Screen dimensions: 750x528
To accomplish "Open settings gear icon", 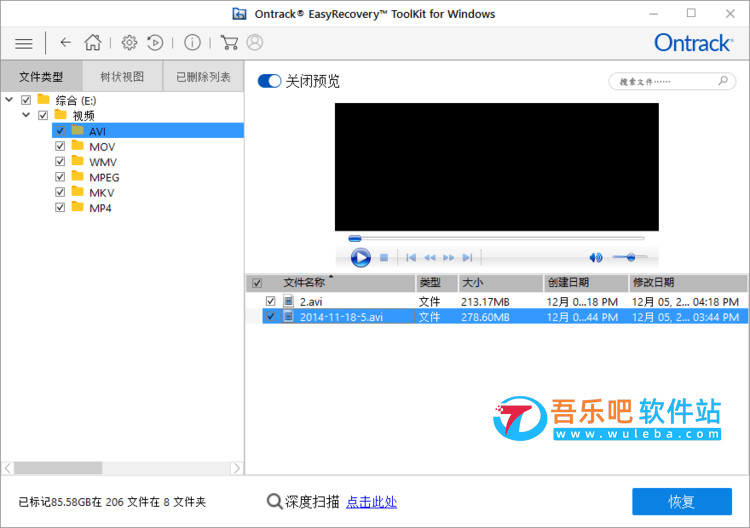I will pos(129,43).
